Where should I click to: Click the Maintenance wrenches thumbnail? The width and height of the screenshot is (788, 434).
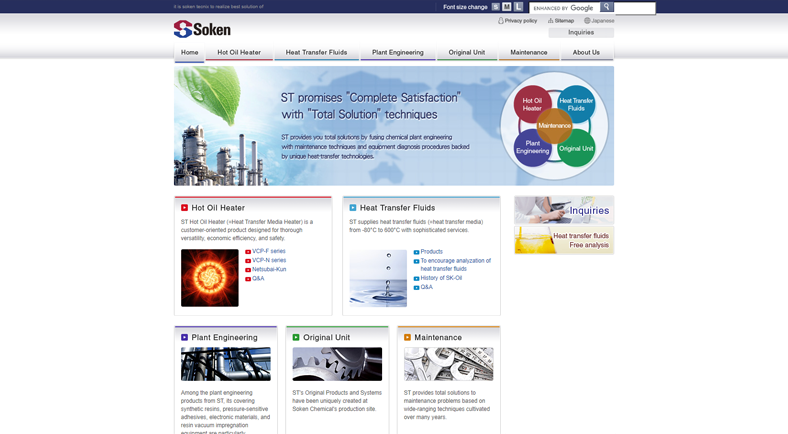point(449,364)
